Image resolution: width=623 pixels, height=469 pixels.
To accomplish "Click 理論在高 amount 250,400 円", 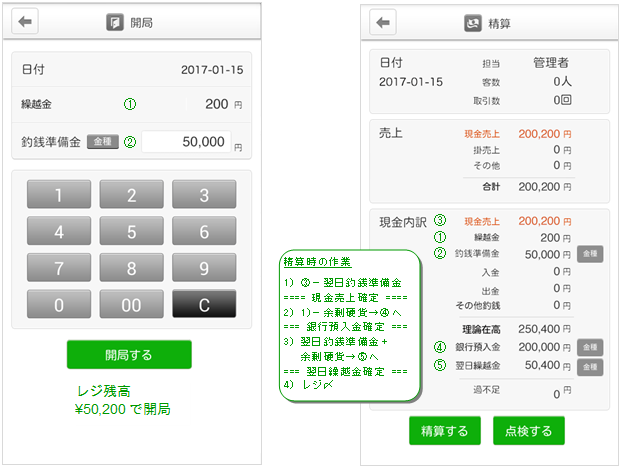I will point(545,329).
